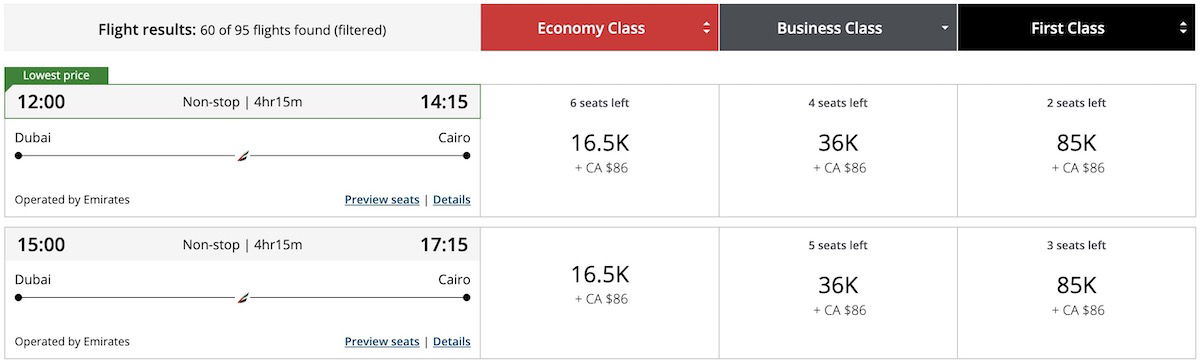Select the Economy Class column header
The image size is (1200, 363).
click(x=599, y=28)
